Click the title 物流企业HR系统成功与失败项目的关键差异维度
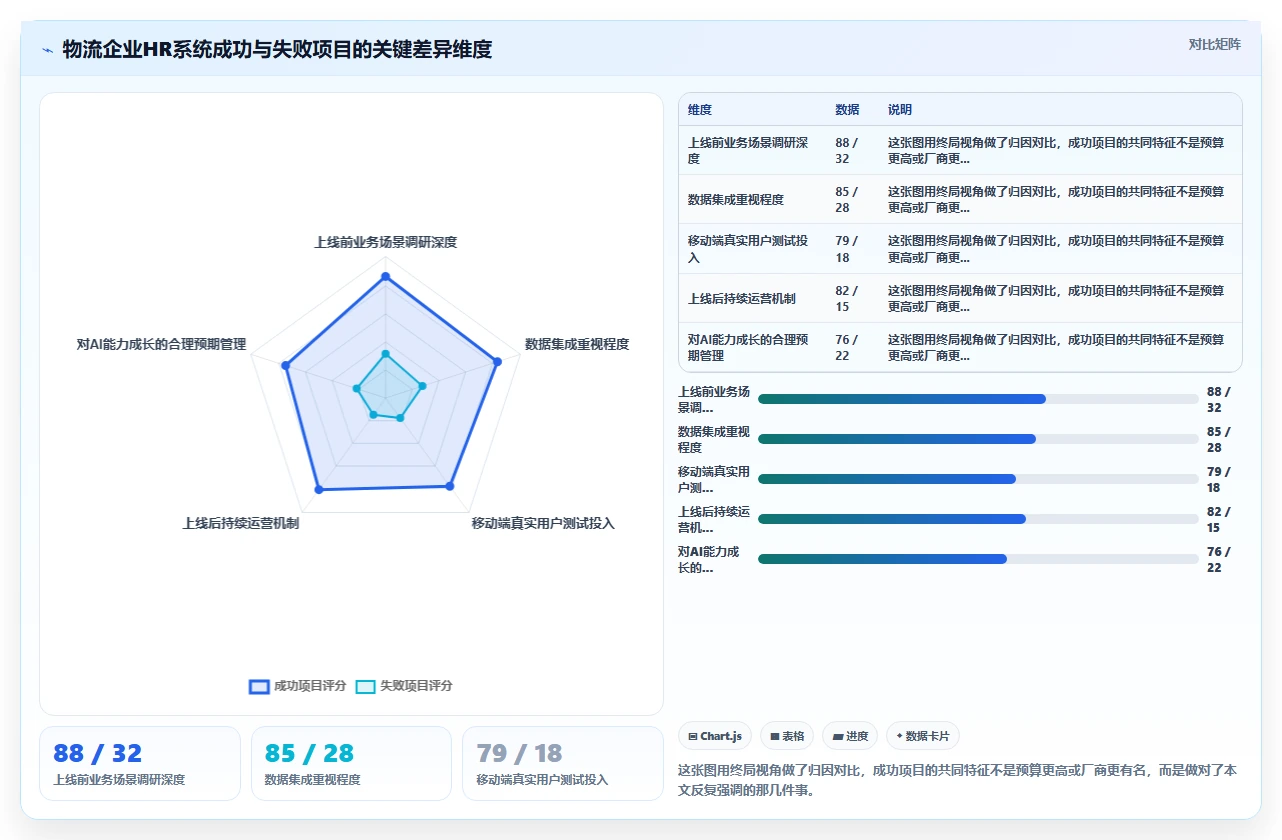1282x840 pixels. 277,49
